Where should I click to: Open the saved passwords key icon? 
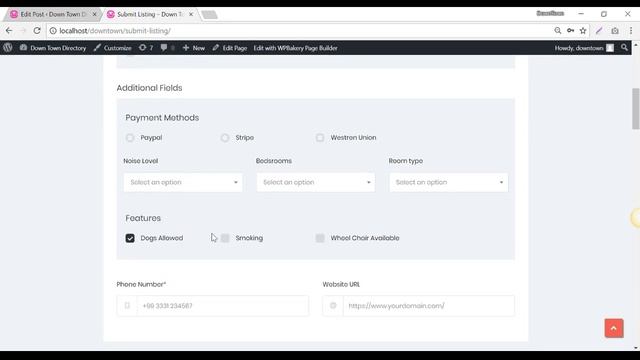pos(570,31)
